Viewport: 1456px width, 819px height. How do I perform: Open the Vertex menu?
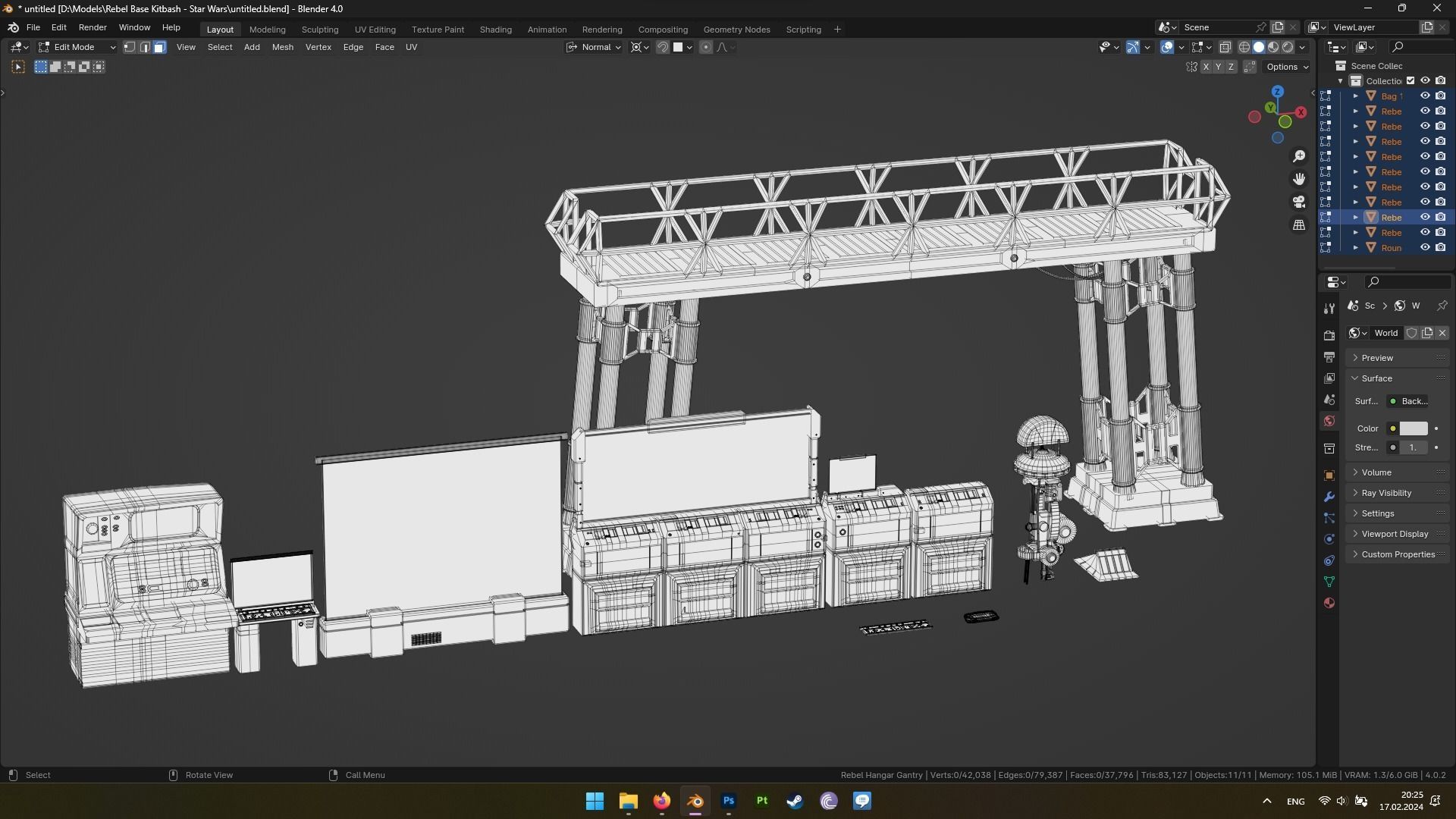pyautogui.click(x=318, y=47)
